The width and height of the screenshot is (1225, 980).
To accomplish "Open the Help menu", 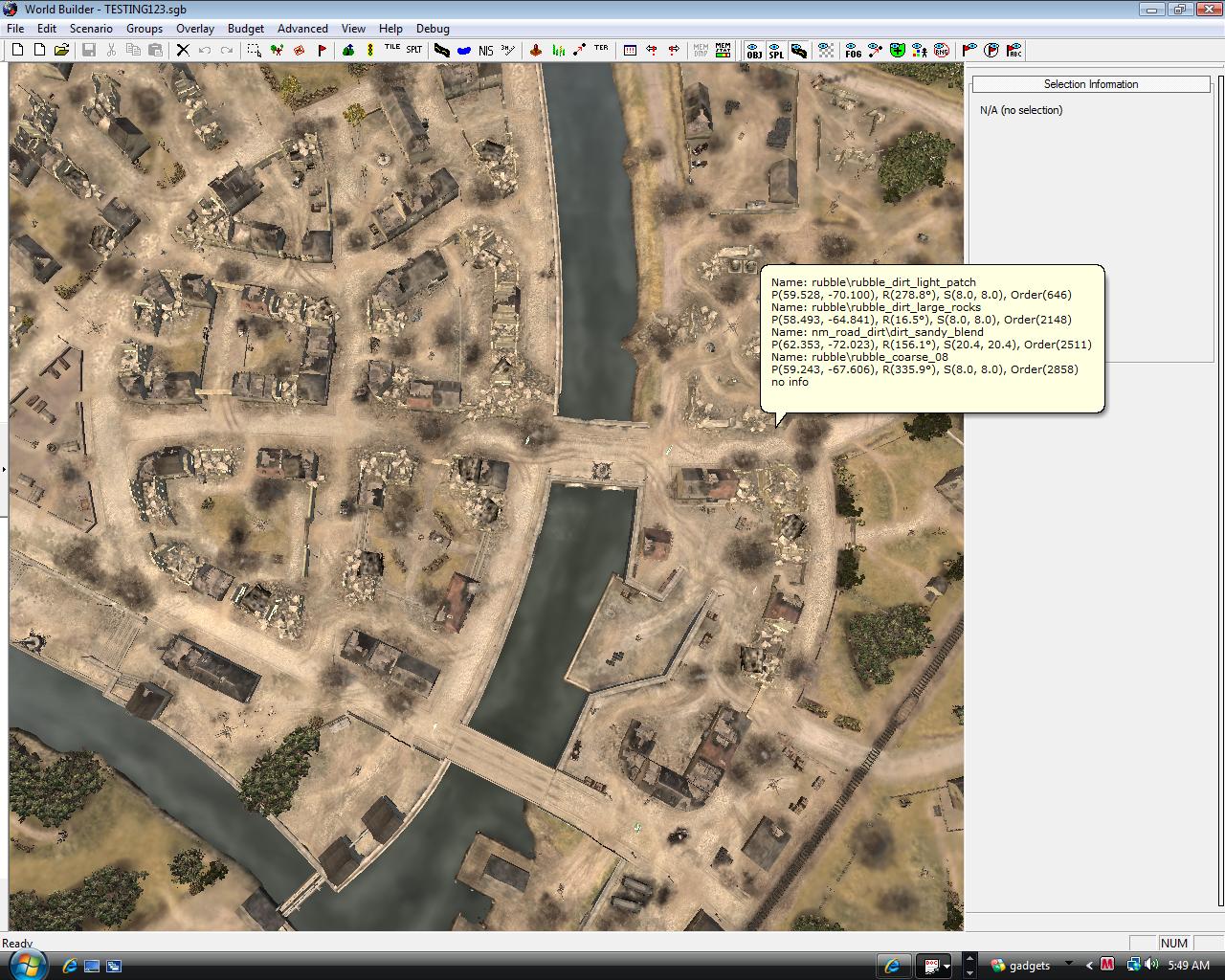I will pyautogui.click(x=390, y=29).
